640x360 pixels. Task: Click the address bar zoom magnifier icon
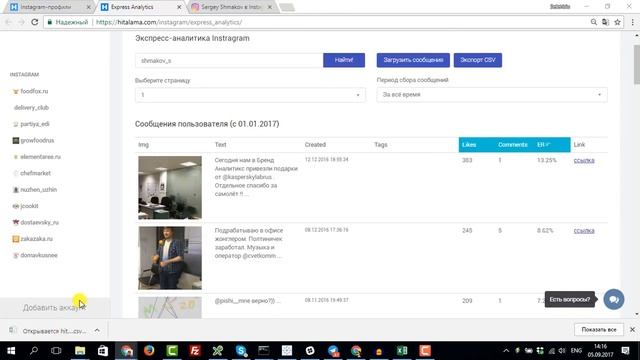point(593,22)
